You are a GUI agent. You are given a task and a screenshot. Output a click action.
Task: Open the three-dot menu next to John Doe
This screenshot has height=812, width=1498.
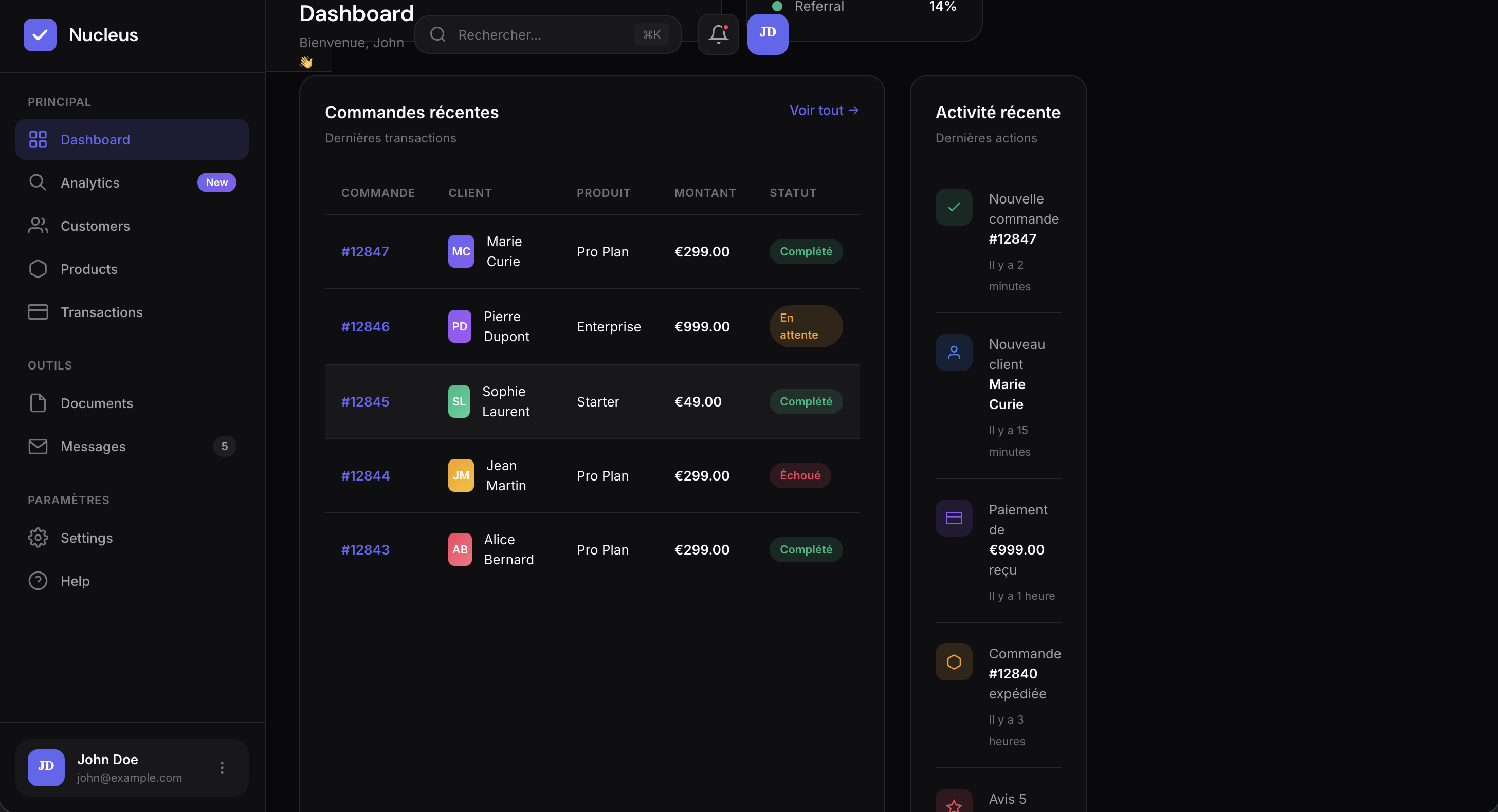click(222, 767)
